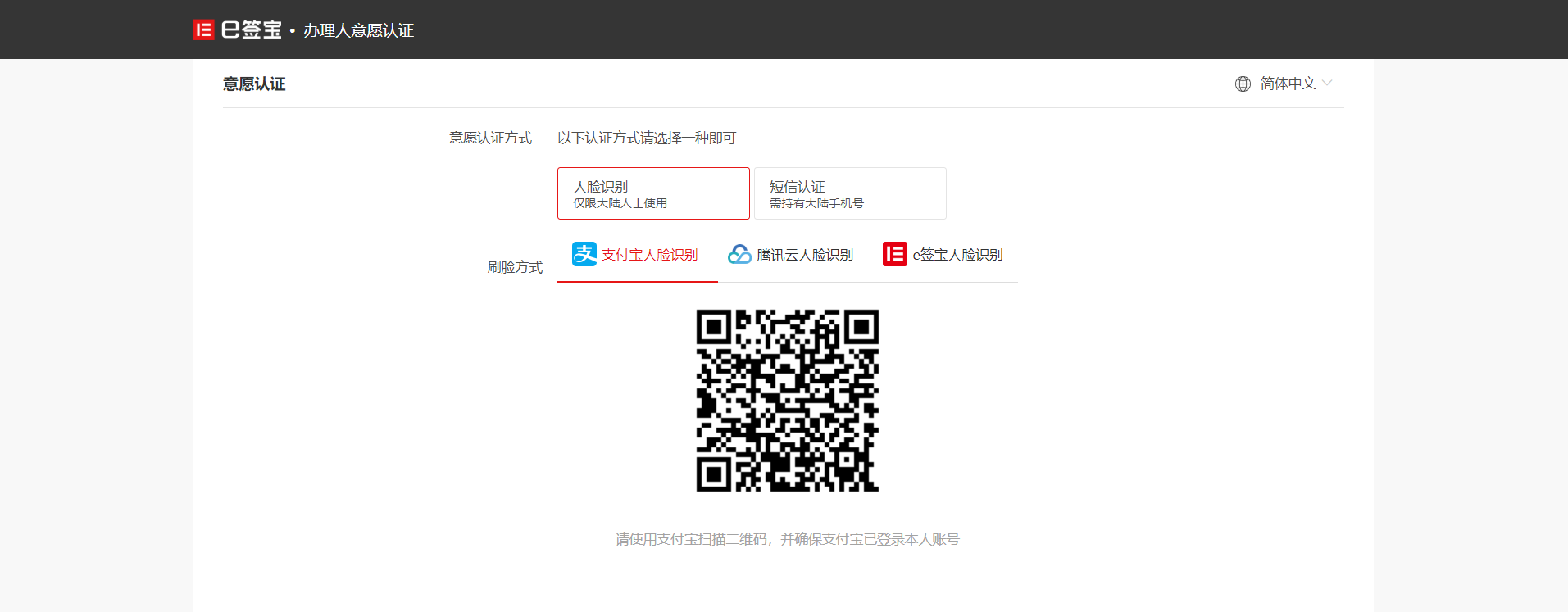Screen dimensions: 1568x612
Task: Click the Alipay QR code image
Action: click(x=787, y=401)
